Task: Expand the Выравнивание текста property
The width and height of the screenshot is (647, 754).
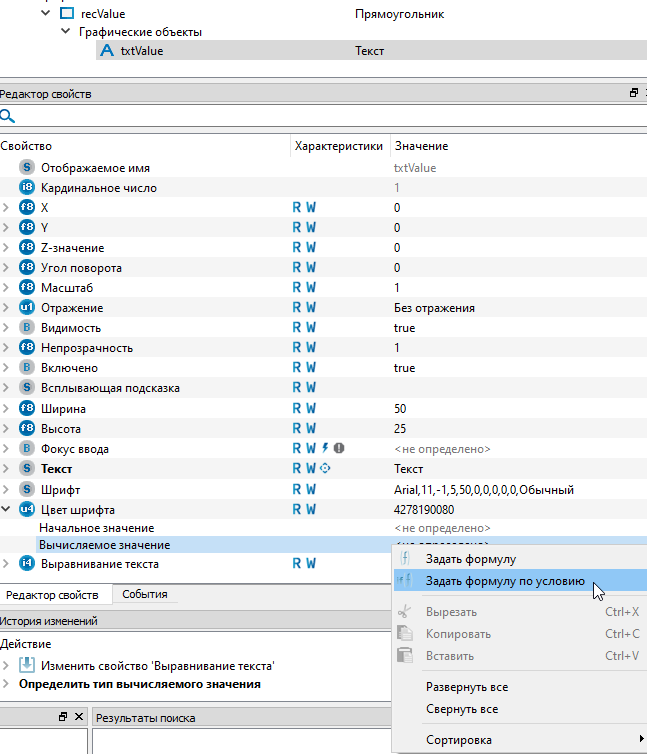Action: pyautogui.click(x=7, y=564)
